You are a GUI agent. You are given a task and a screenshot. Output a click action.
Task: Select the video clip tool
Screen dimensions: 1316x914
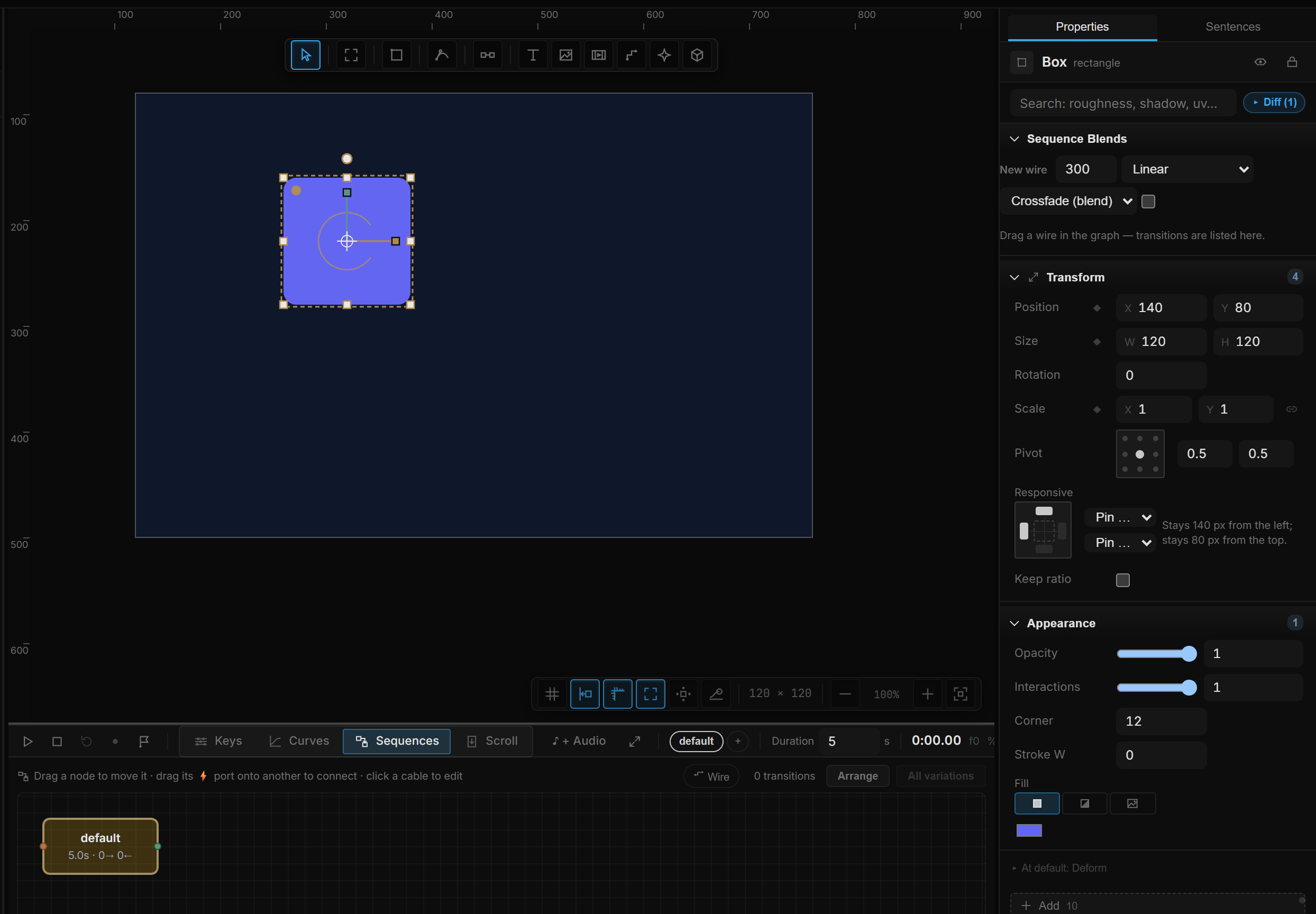(598, 55)
